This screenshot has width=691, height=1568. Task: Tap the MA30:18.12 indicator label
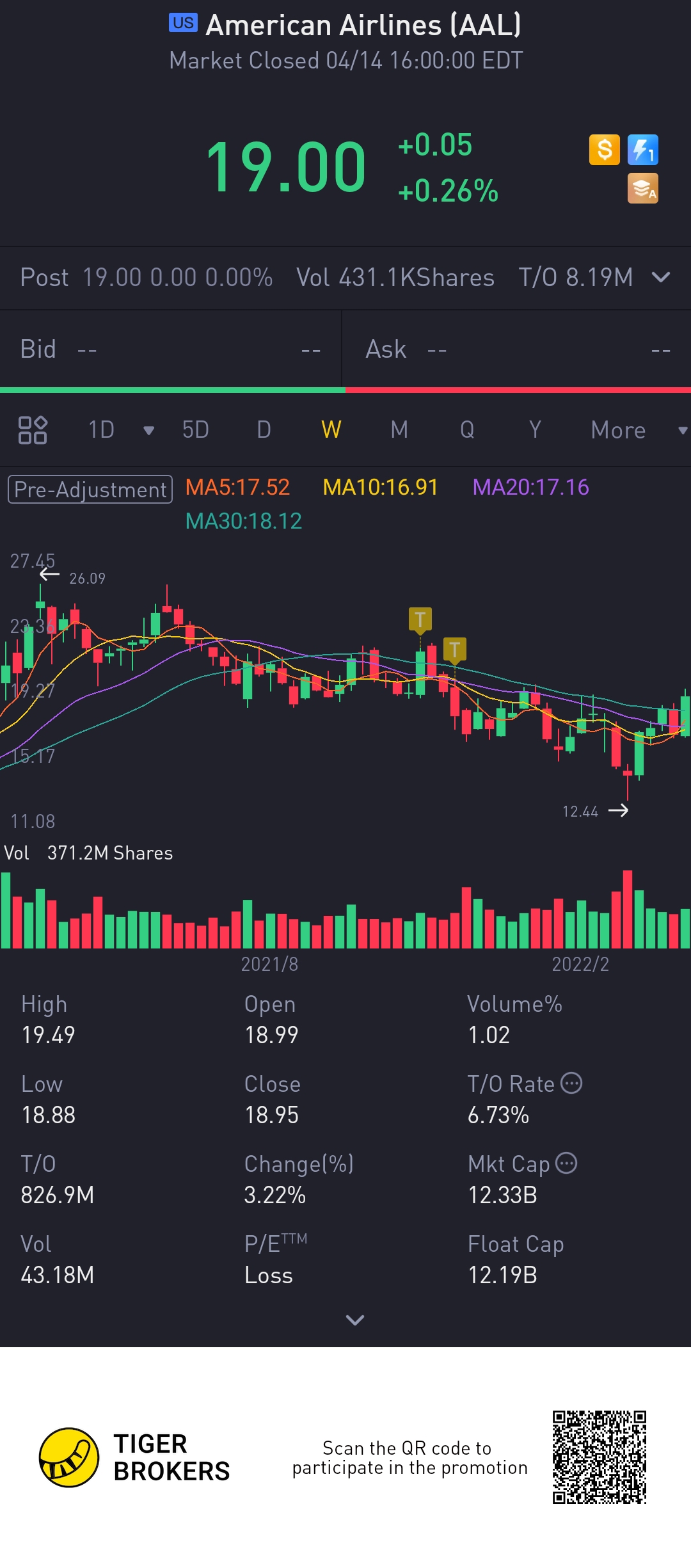pos(243,522)
